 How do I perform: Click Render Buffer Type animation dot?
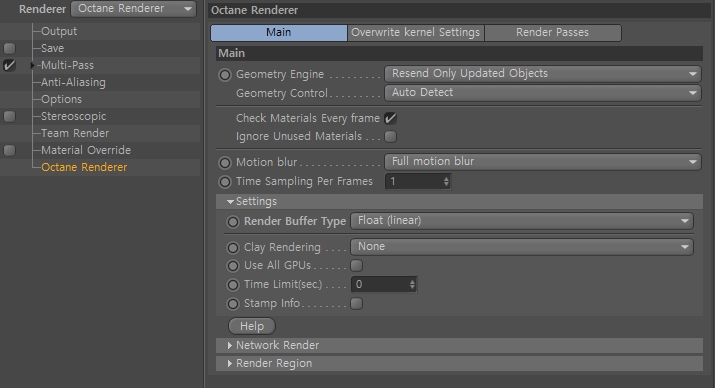[x=233, y=222]
